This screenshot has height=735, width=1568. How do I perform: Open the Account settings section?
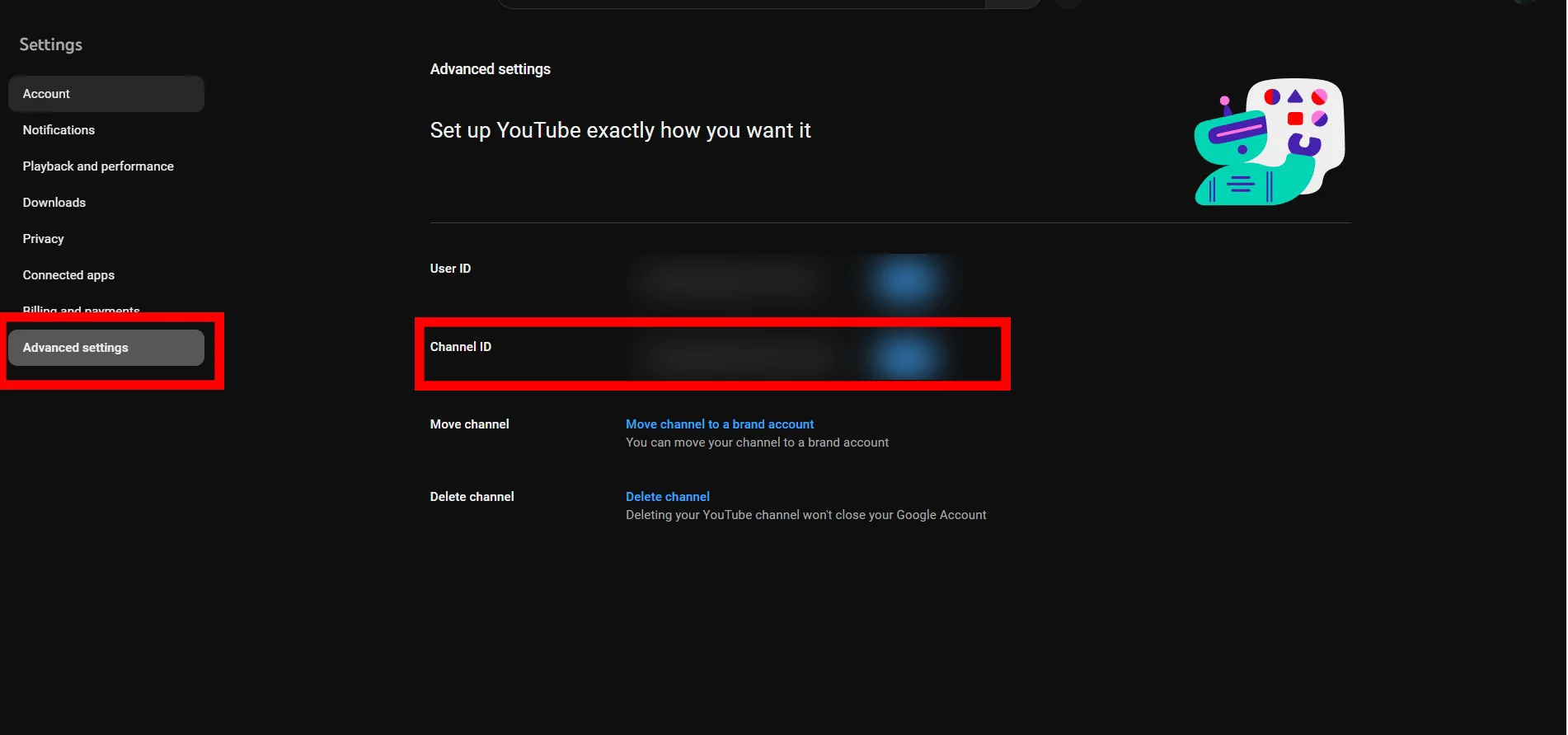click(106, 94)
